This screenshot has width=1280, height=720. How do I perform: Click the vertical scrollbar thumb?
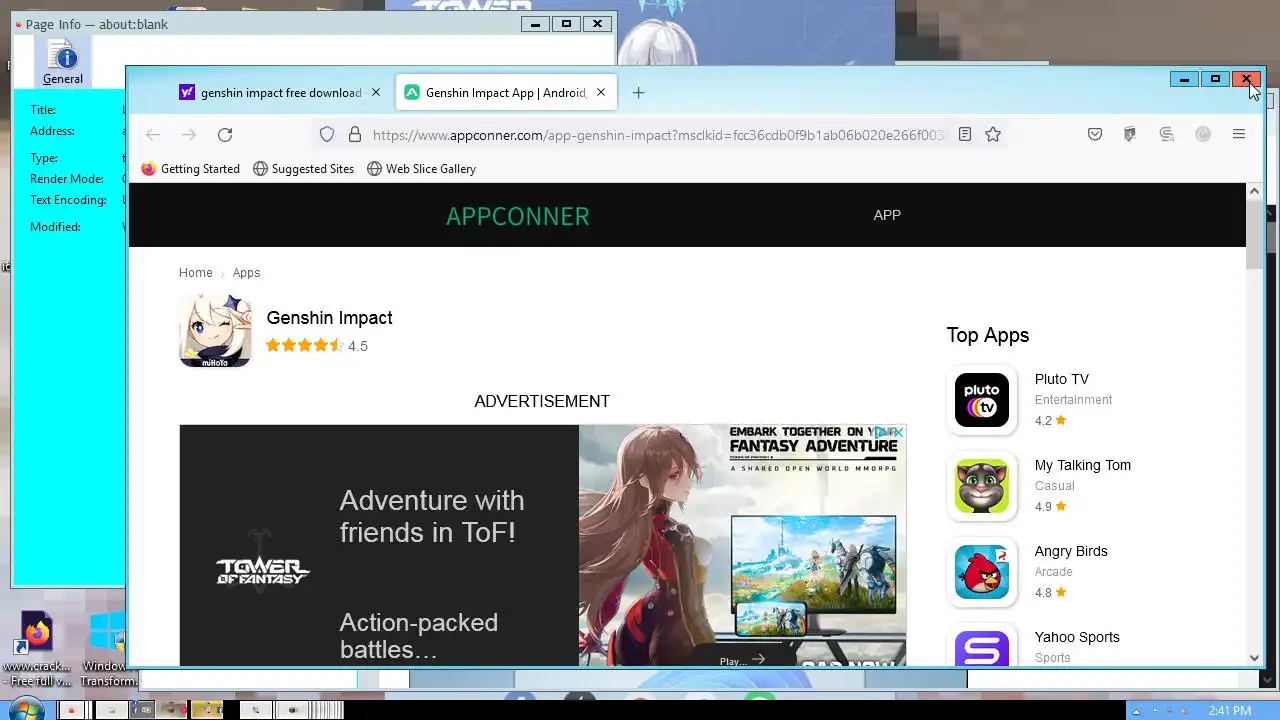[1255, 233]
